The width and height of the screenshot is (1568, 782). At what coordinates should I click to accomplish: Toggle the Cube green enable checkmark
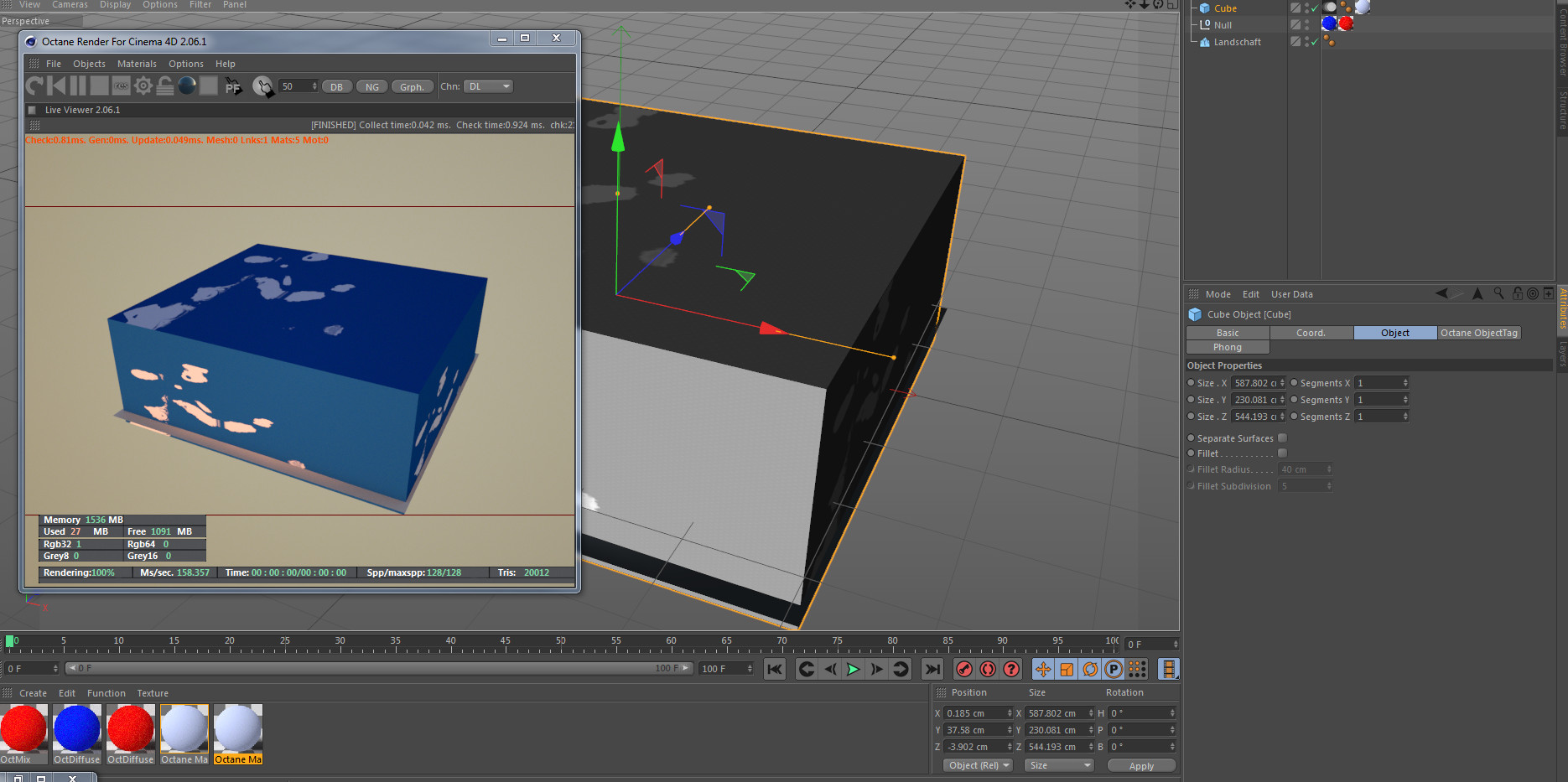coord(1314,8)
